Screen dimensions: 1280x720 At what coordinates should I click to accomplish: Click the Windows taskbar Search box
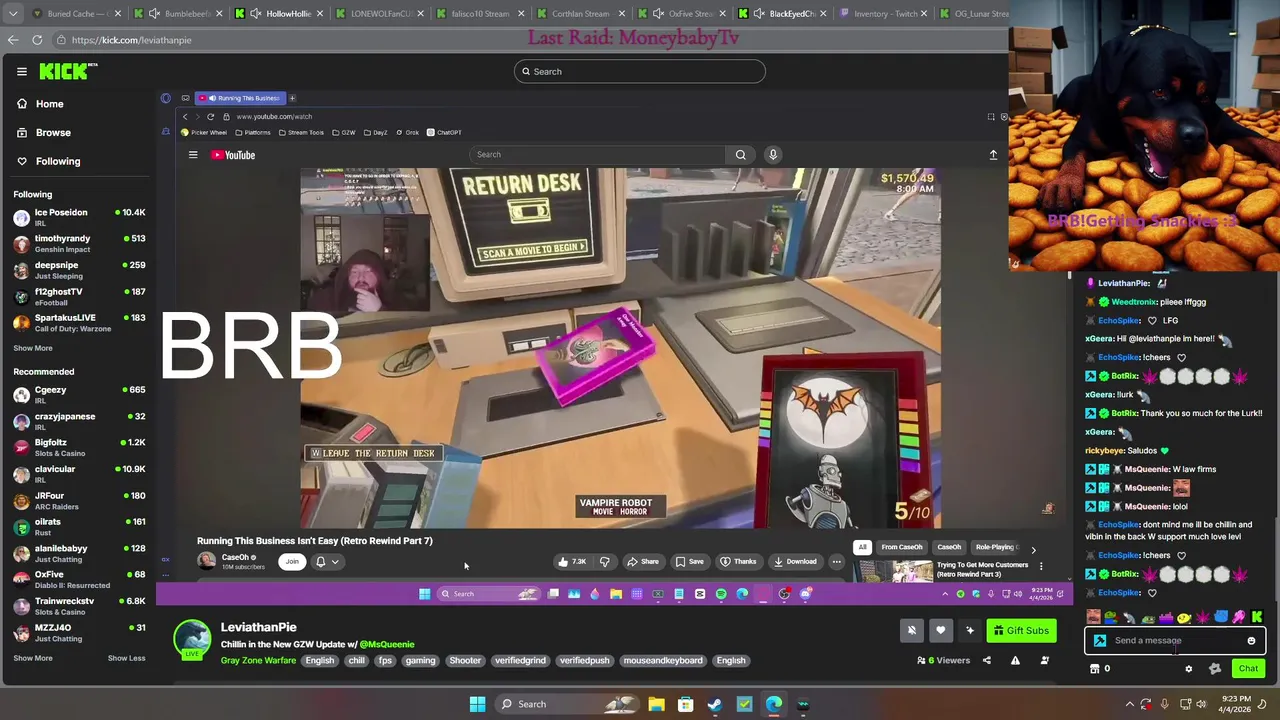pyautogui.click(x=566, y=704)
